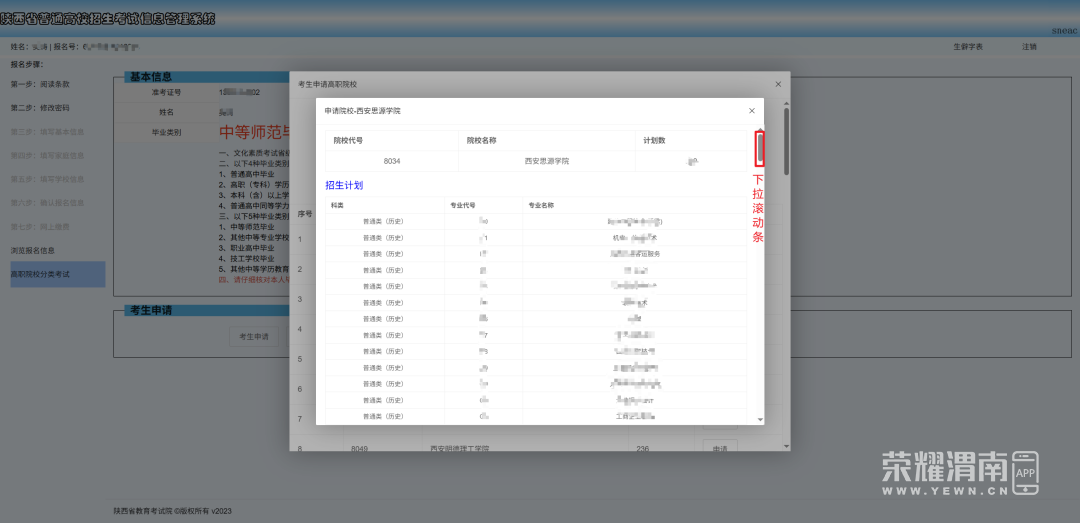Click the 招生计划 section heading

click(x=344, y=185)
